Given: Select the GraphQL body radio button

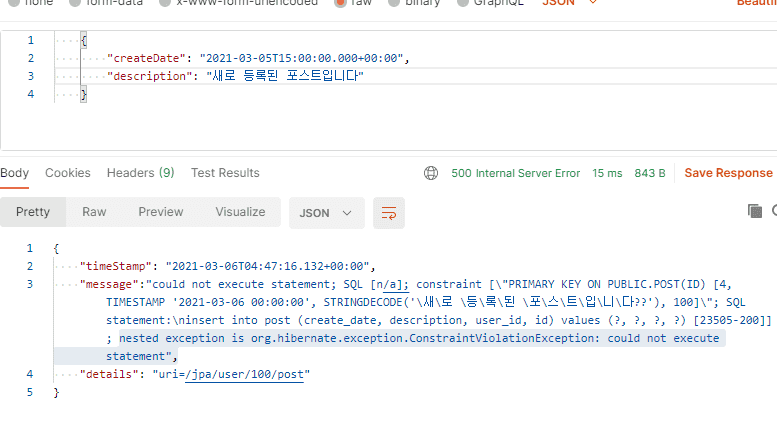Looking at the screenshot, I should click(462, 3).
